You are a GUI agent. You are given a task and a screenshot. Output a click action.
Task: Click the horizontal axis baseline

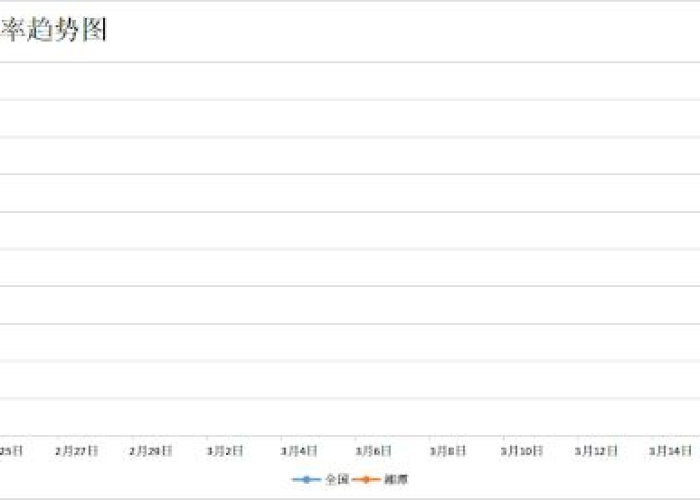point(350,435)
